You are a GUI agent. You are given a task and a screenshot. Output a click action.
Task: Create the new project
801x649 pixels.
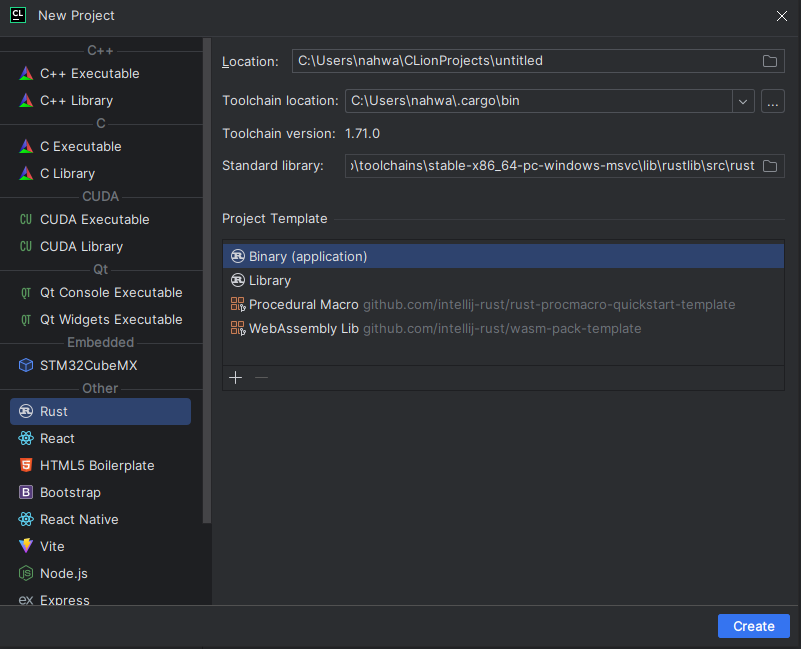click(754, 626)
